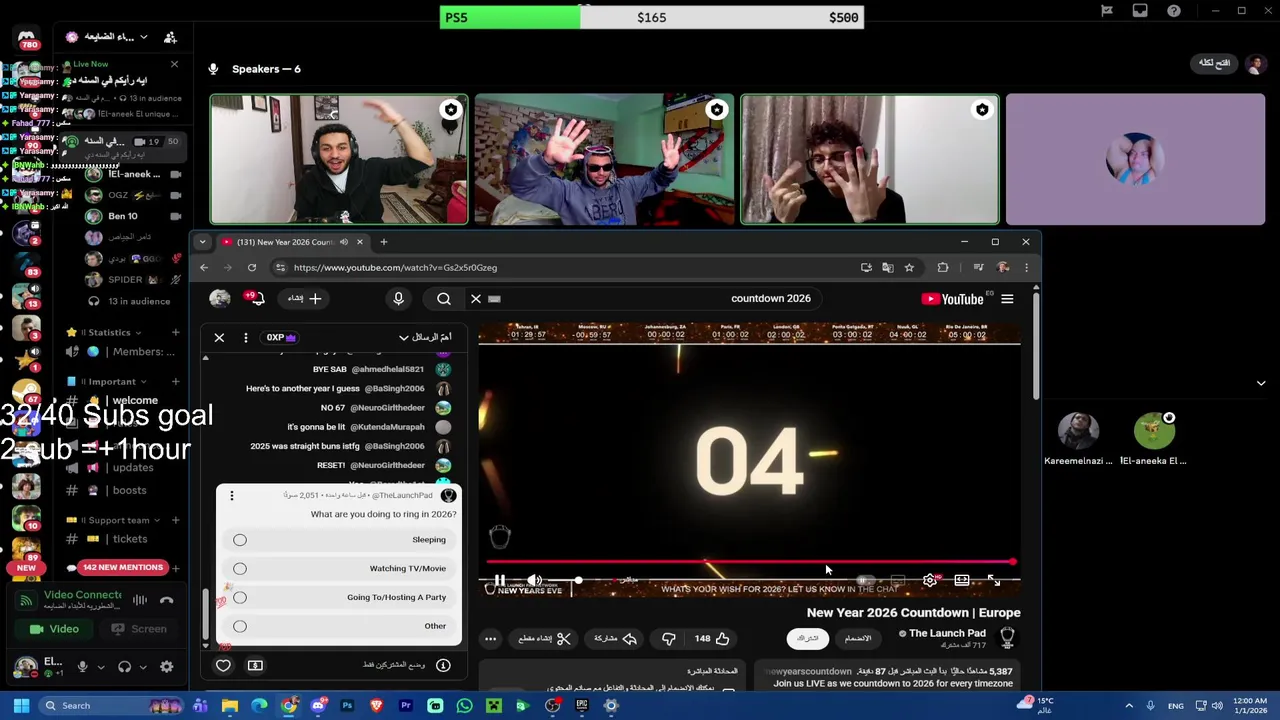This screenshot has height=720, width=1280.
Task: Toggle Discord microphone mute
Action: point(83,666)
